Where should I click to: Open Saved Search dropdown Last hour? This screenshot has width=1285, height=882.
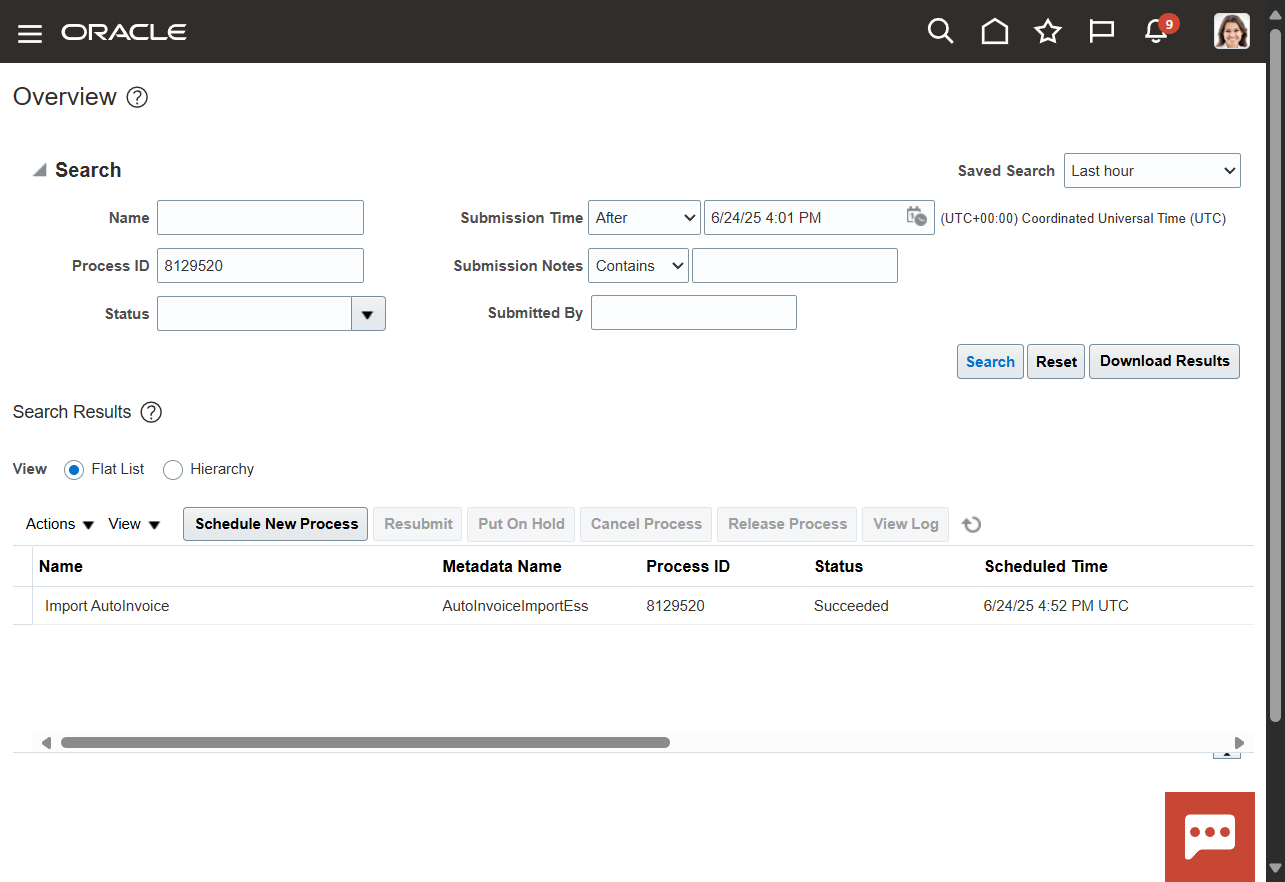[x=1152, y=171]
